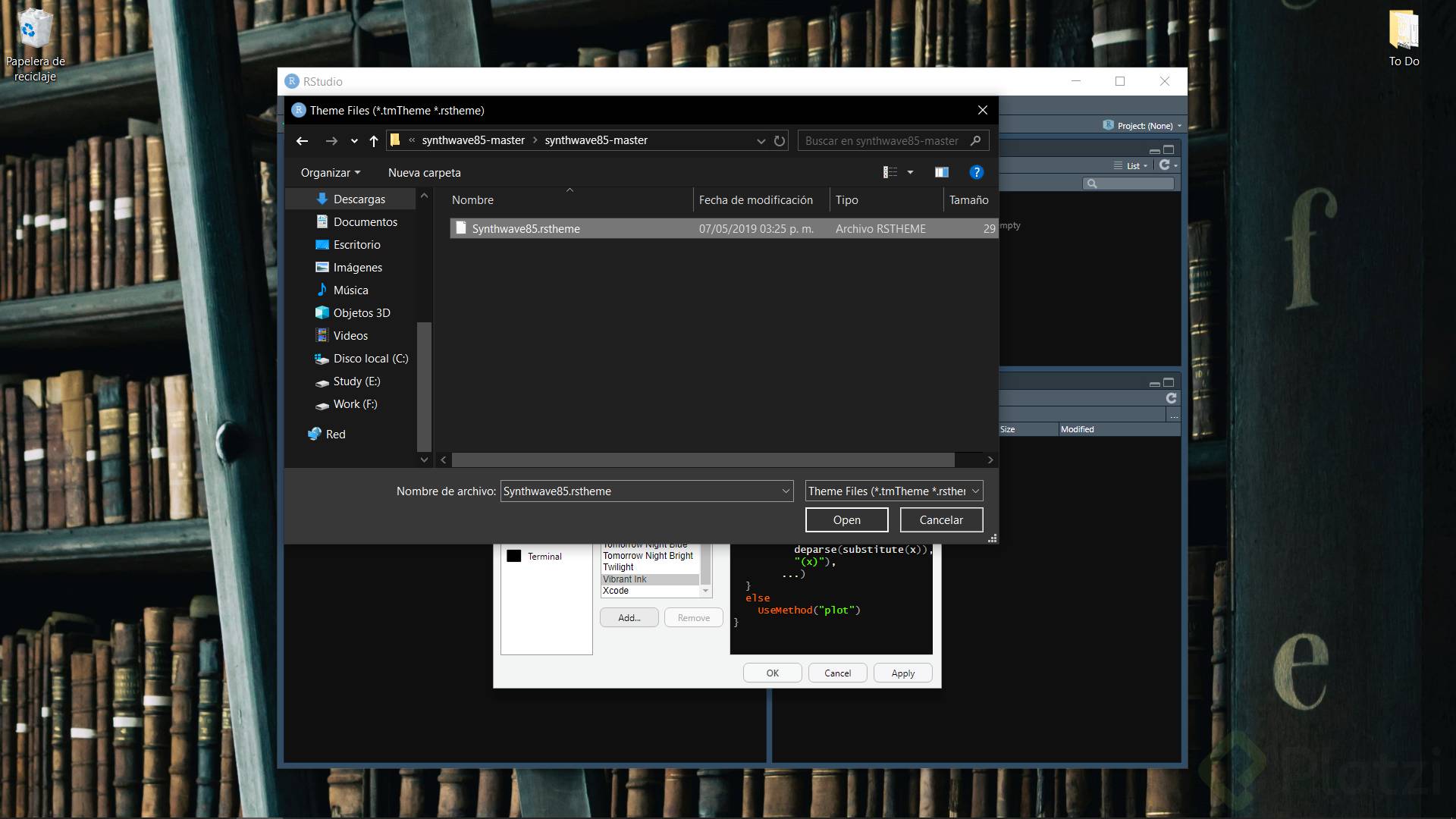Click the Open button
The width and height of the screenshot is (1456, 819).
pos(846,520)
